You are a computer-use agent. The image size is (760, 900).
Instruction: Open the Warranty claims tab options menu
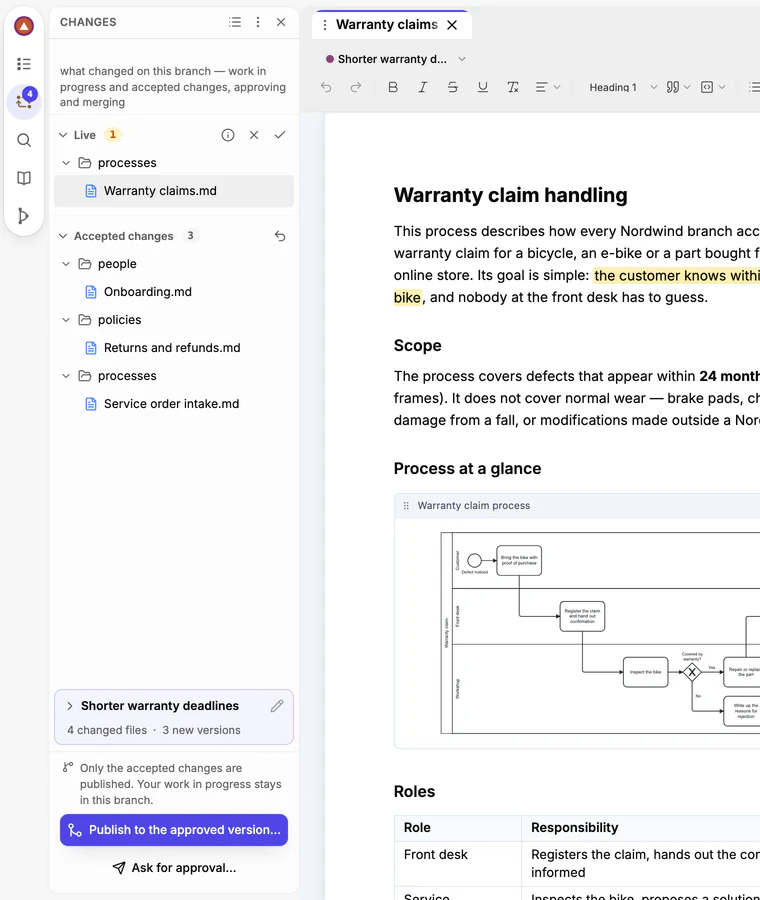click(x=325, y=25)
